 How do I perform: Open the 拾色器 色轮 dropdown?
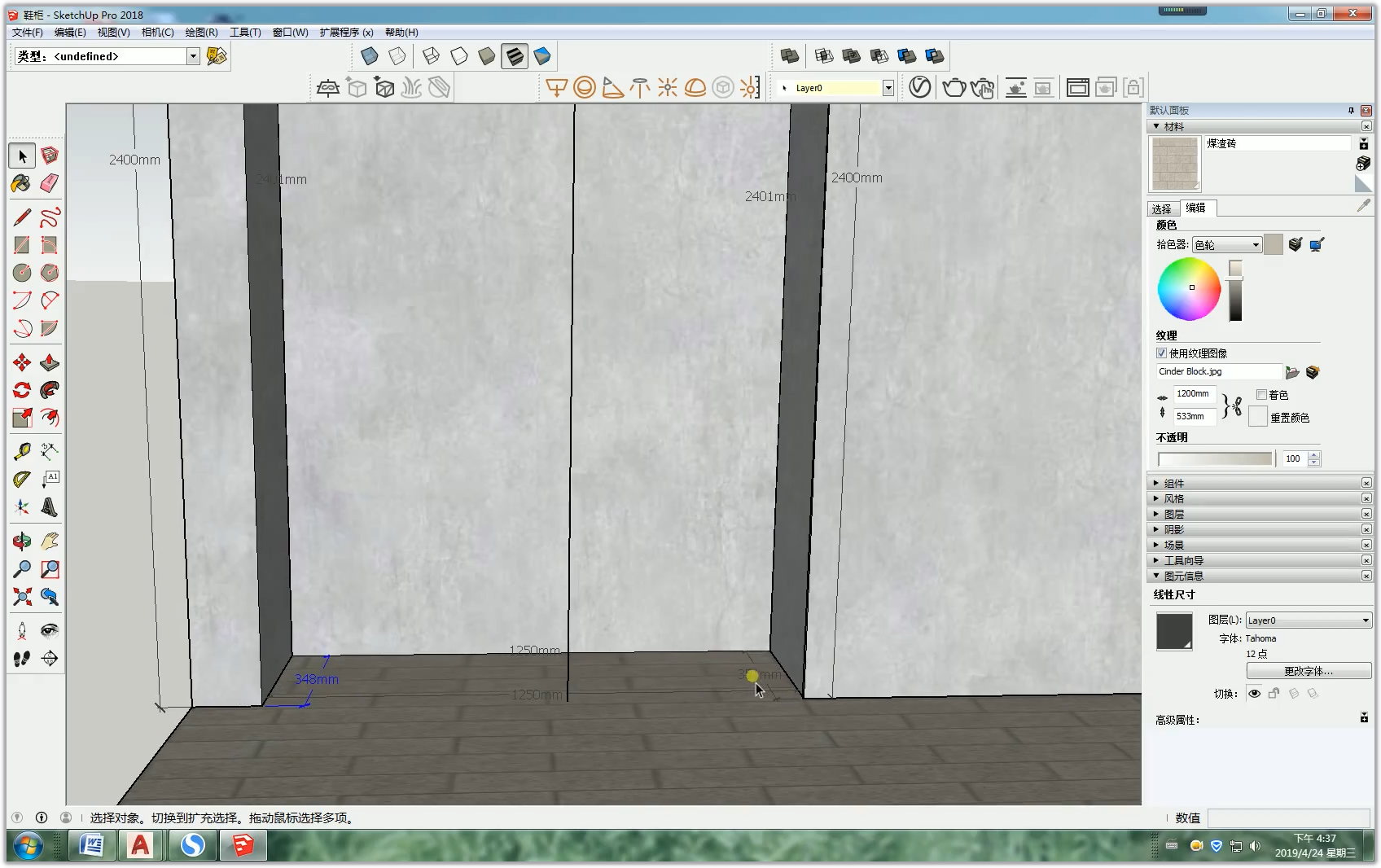(1227, 245)
